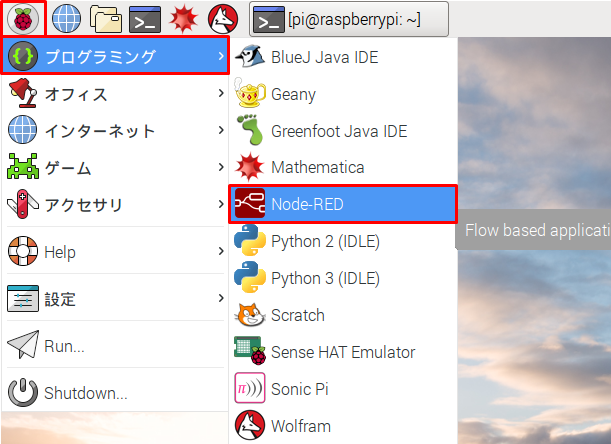This screenshot has width=611, height=444.
Task: Switch to the pi@raspberrypi terminal window button
Action: click(x=349, y=19)
